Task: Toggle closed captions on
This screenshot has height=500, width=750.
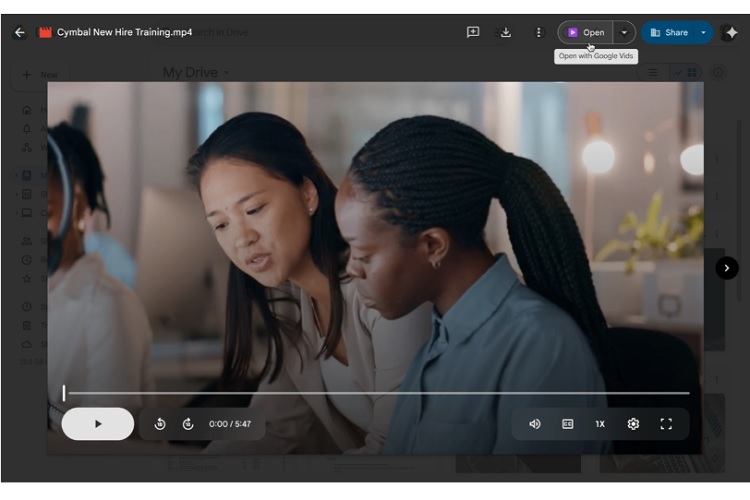Action: pyautogui.click(x=567, y=424)
